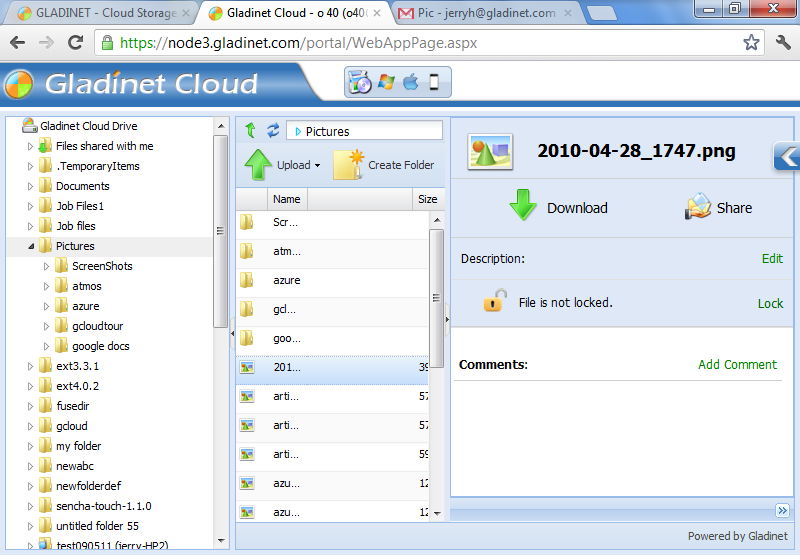Bookmark page with the star icon
Viewport: 800px width, 560px height.
[x=751, y=43]
